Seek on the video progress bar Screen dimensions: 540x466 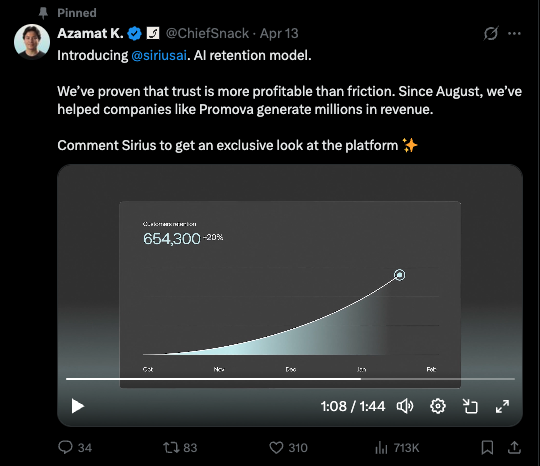pyautogui.click(x=290, y=379)
